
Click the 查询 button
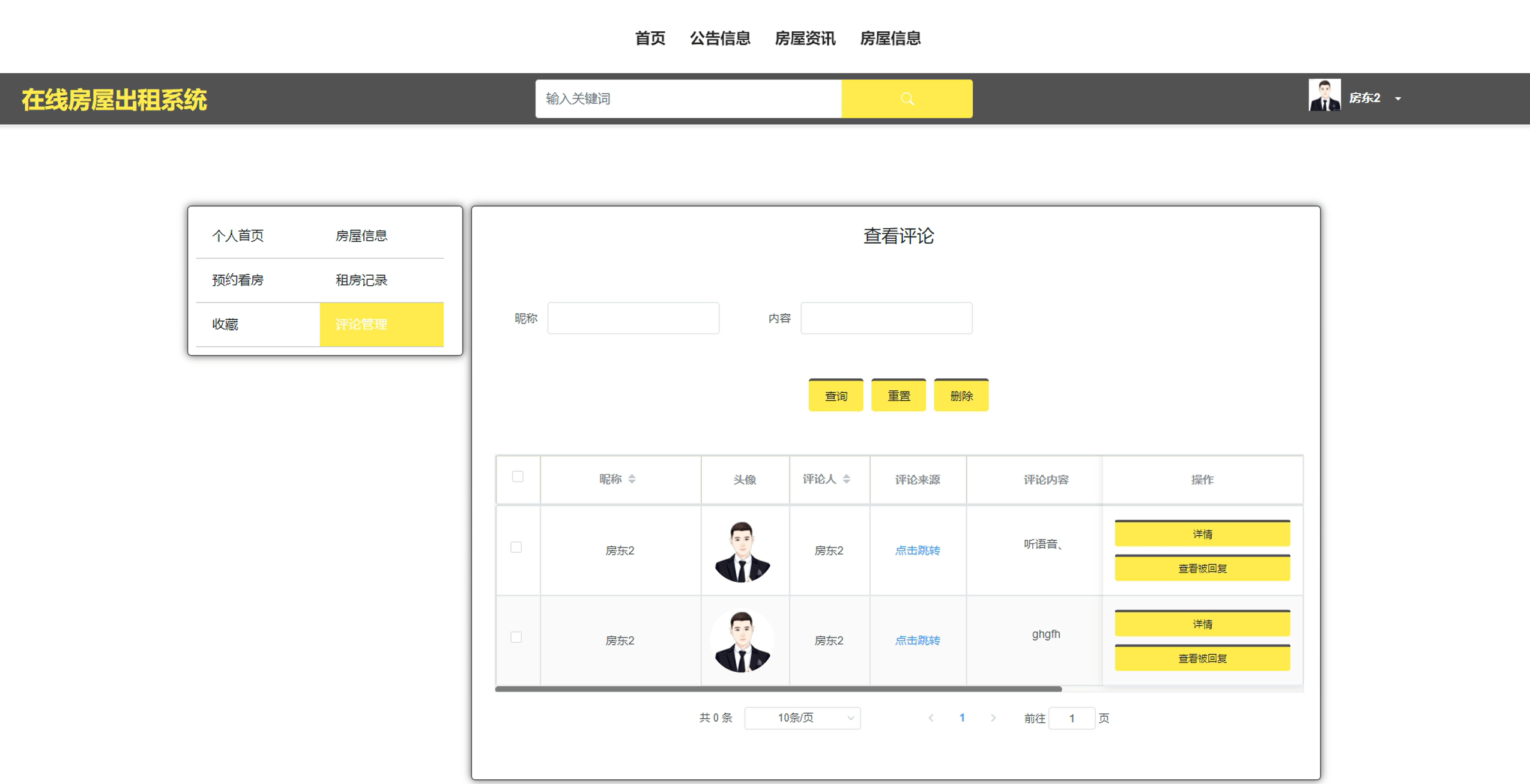[x=835, y=396]
